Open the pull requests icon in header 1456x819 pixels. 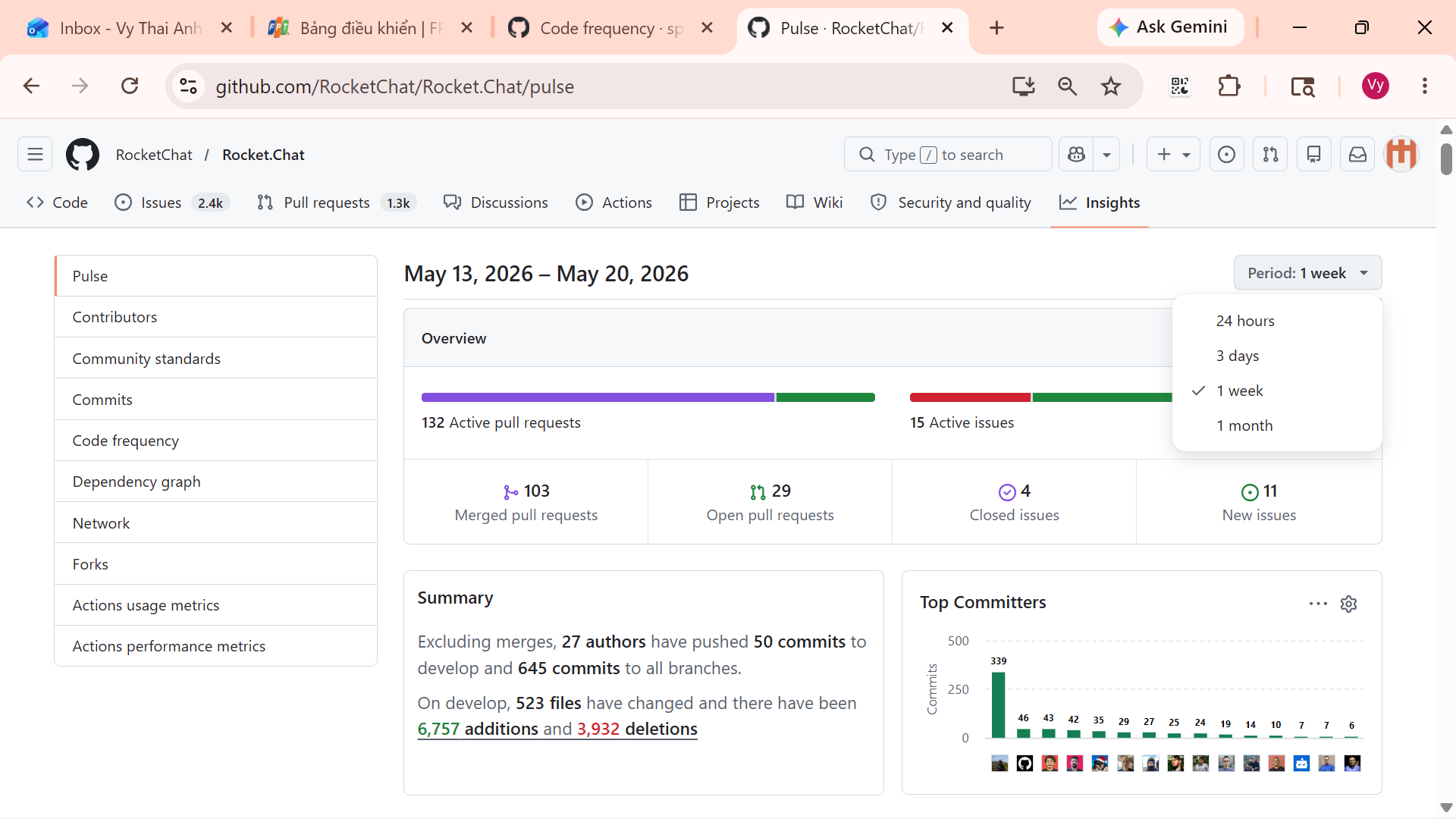(x=1270, y=155)
